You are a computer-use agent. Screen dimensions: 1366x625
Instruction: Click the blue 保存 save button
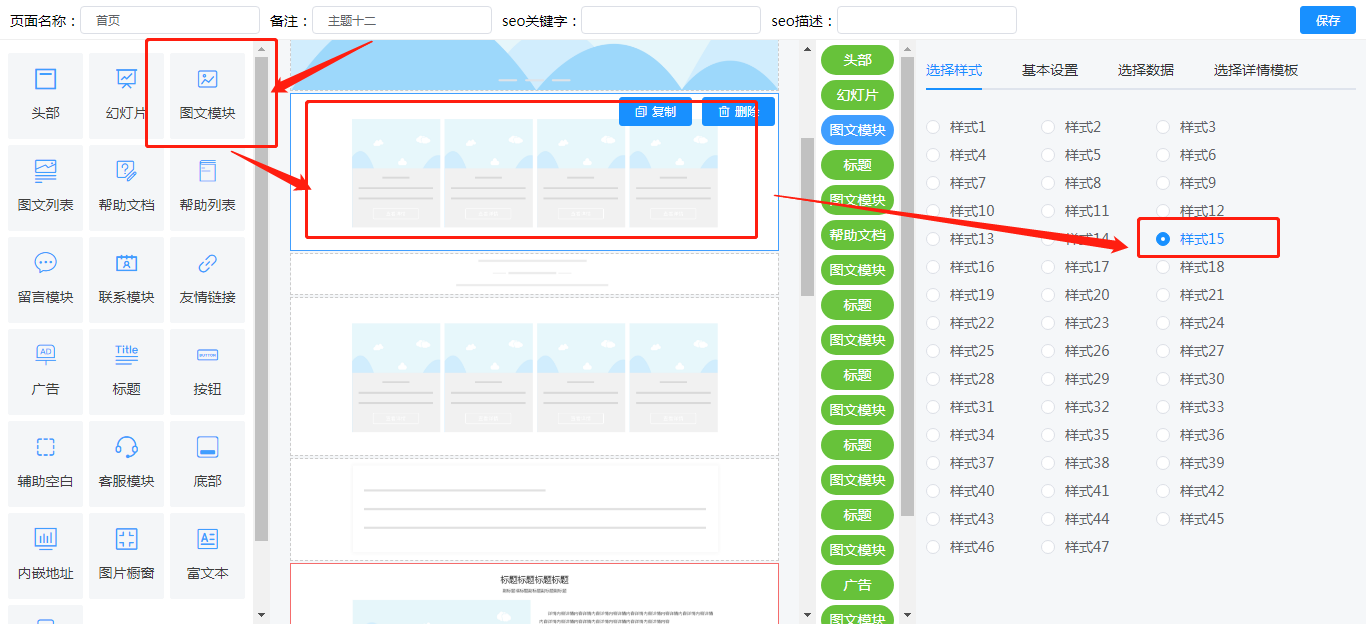tap(1327, 20)
